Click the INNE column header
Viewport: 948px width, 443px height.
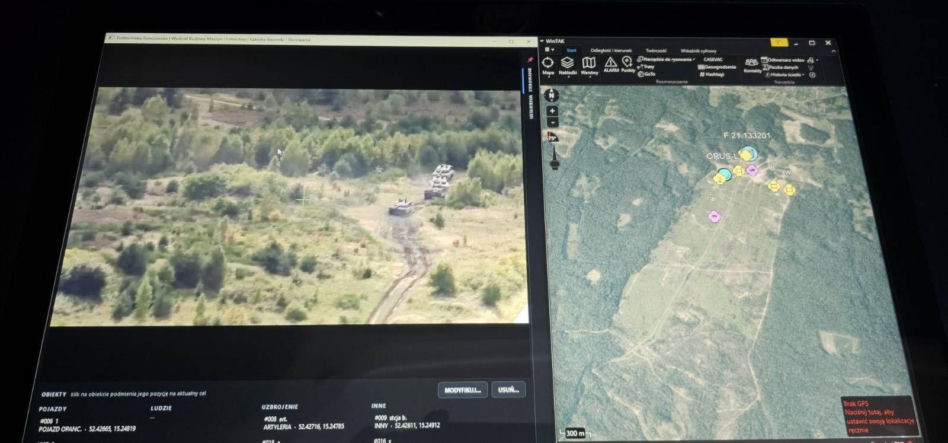tap(379, 406)
